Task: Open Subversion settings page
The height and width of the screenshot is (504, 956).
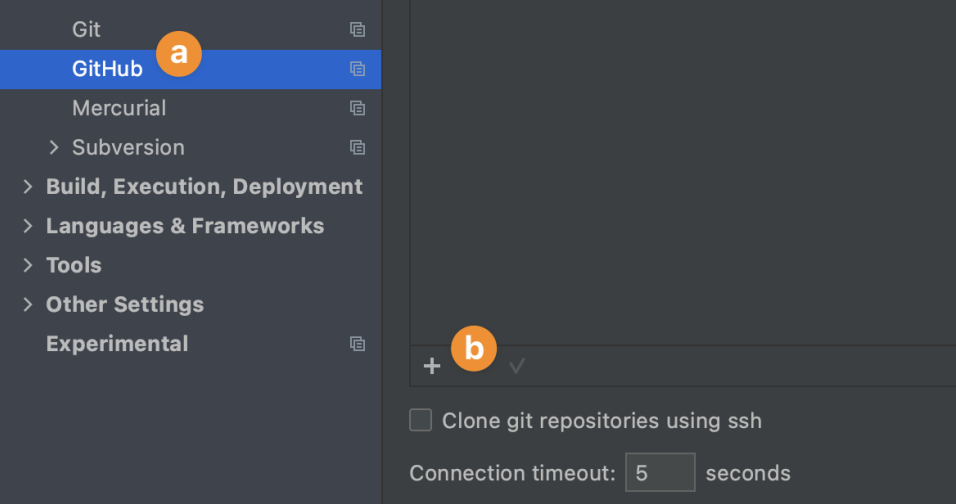Action: pyautogui.click(x=128, y=147)
